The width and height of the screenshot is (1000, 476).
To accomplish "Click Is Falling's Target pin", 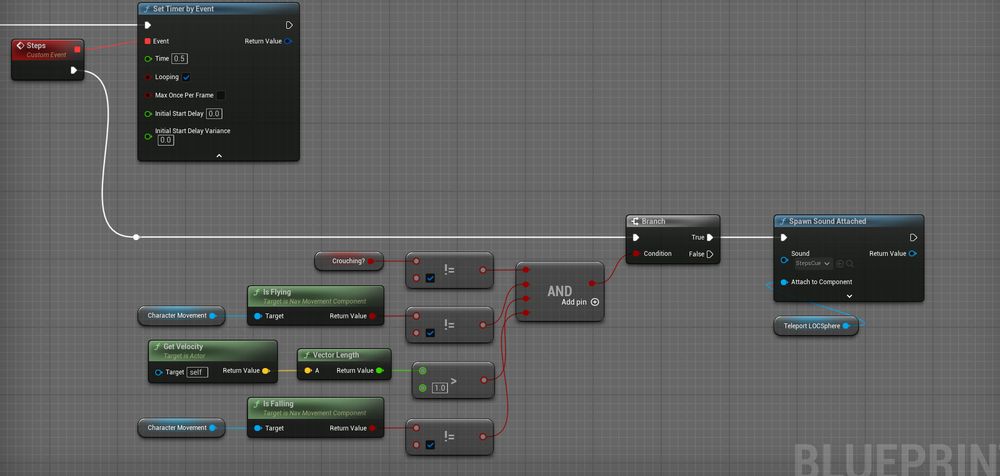I will coord(258,428).
